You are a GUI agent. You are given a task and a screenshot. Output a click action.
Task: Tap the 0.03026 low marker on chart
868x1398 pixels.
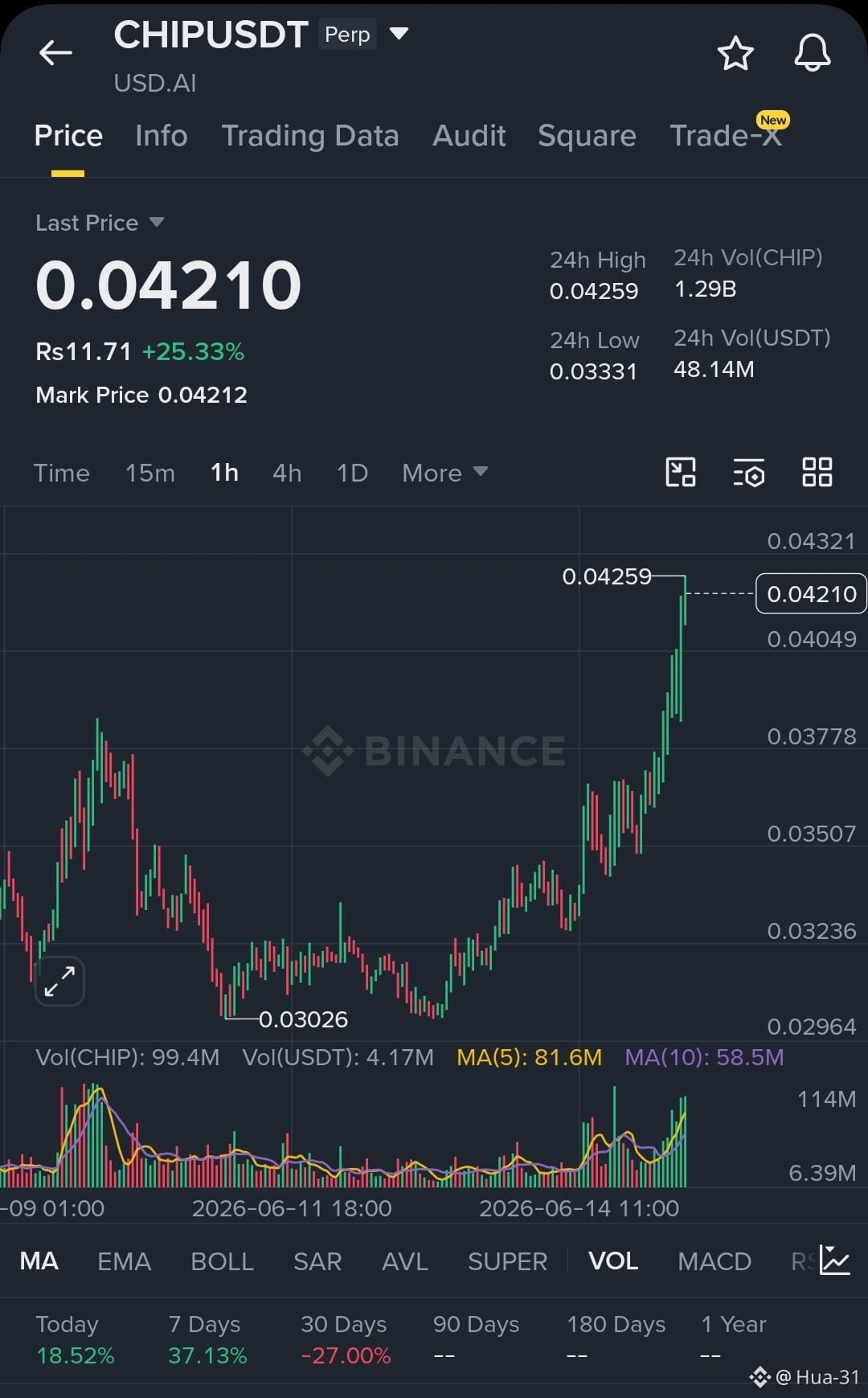303,1019
